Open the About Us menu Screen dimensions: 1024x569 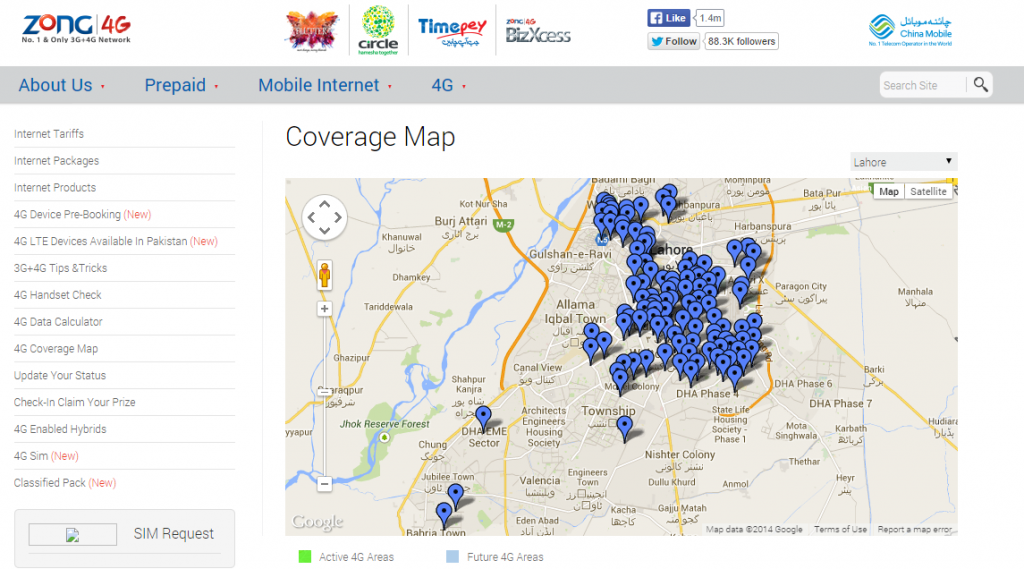(x=56, y=85)
